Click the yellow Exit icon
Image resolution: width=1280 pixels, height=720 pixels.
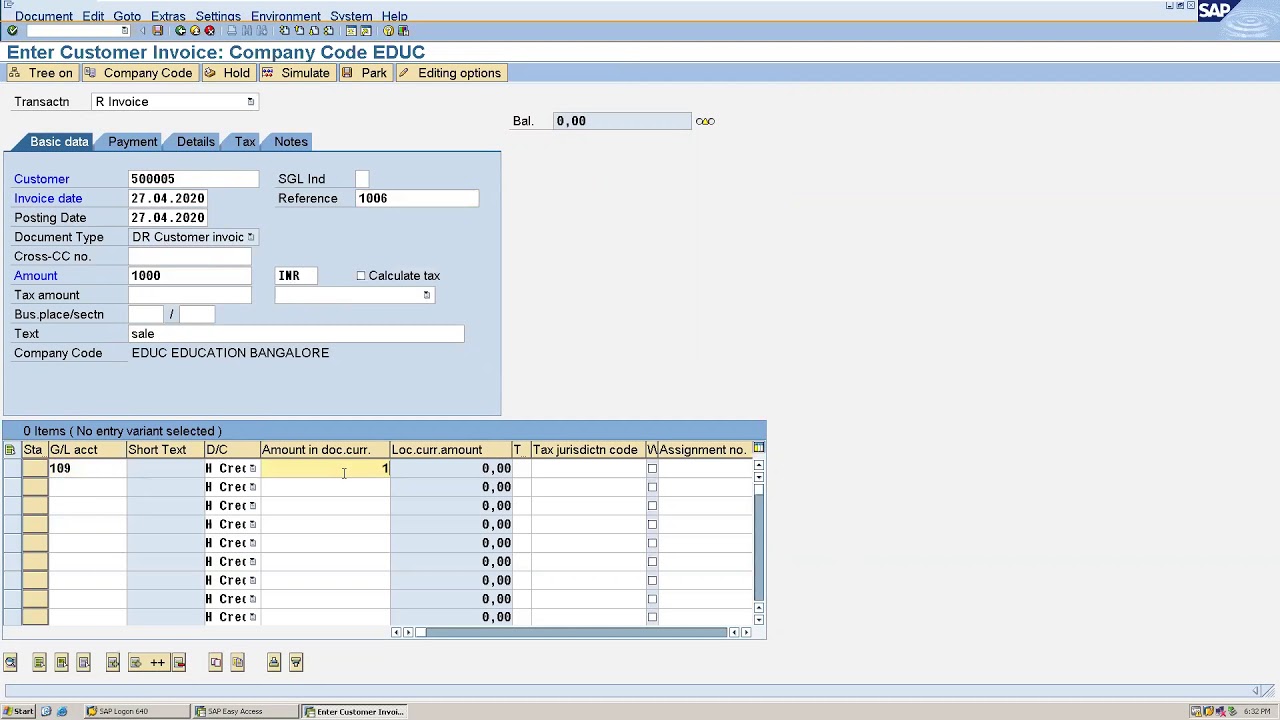tap(195, 30)
